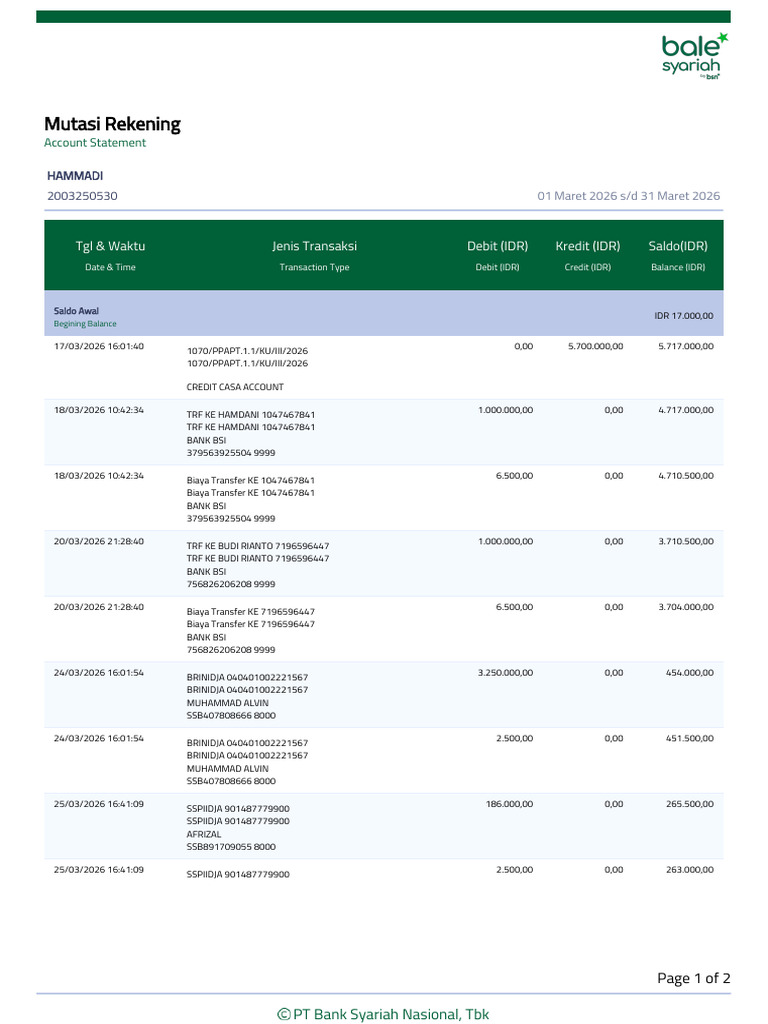Select debit amount 186.000,00
Screen dimensions: 768x1024
(x=509, y=804)
